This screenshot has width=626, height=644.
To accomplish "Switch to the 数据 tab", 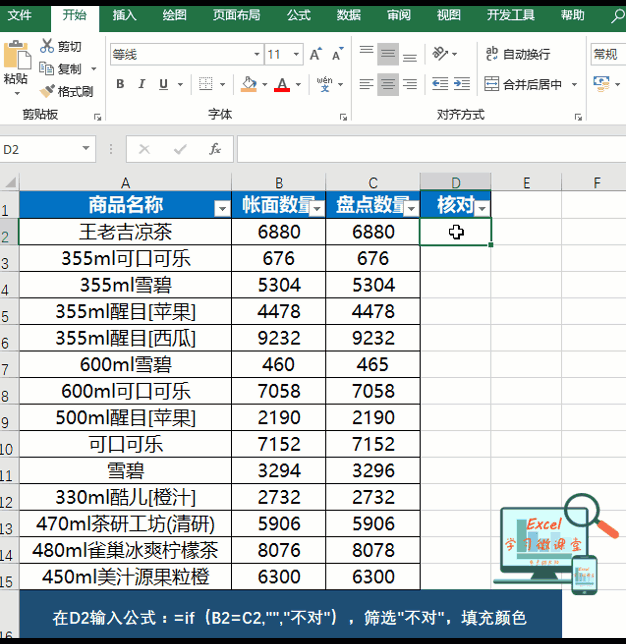I will (x=349, y=16).
